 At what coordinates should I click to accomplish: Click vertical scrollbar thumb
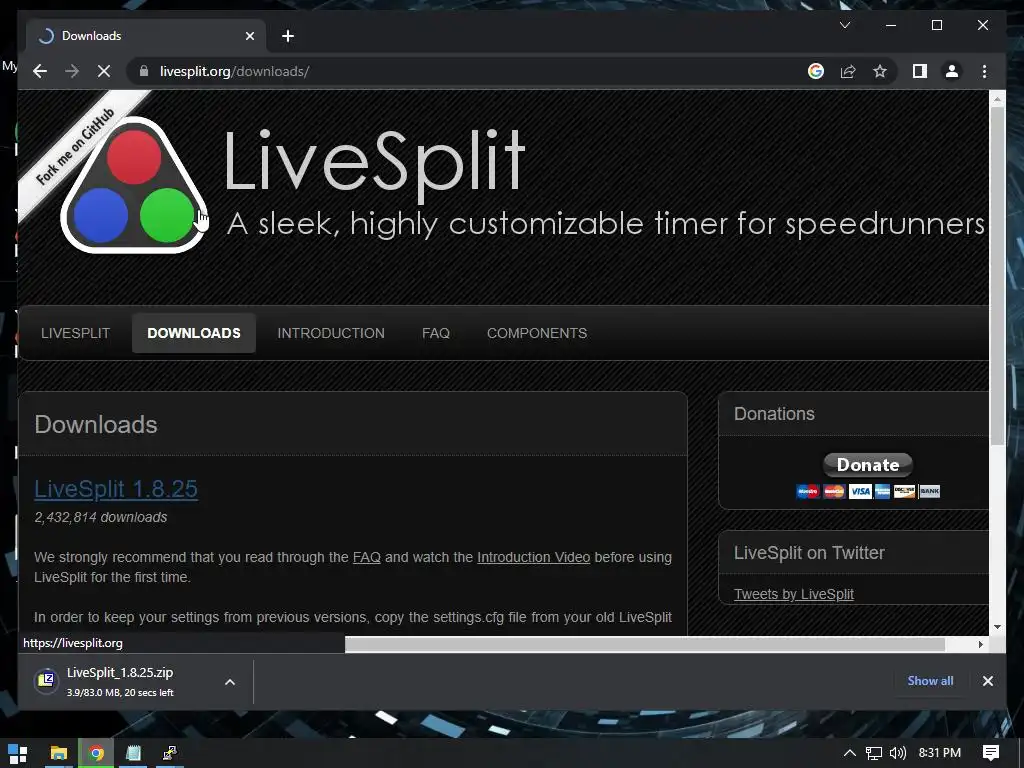997,276
